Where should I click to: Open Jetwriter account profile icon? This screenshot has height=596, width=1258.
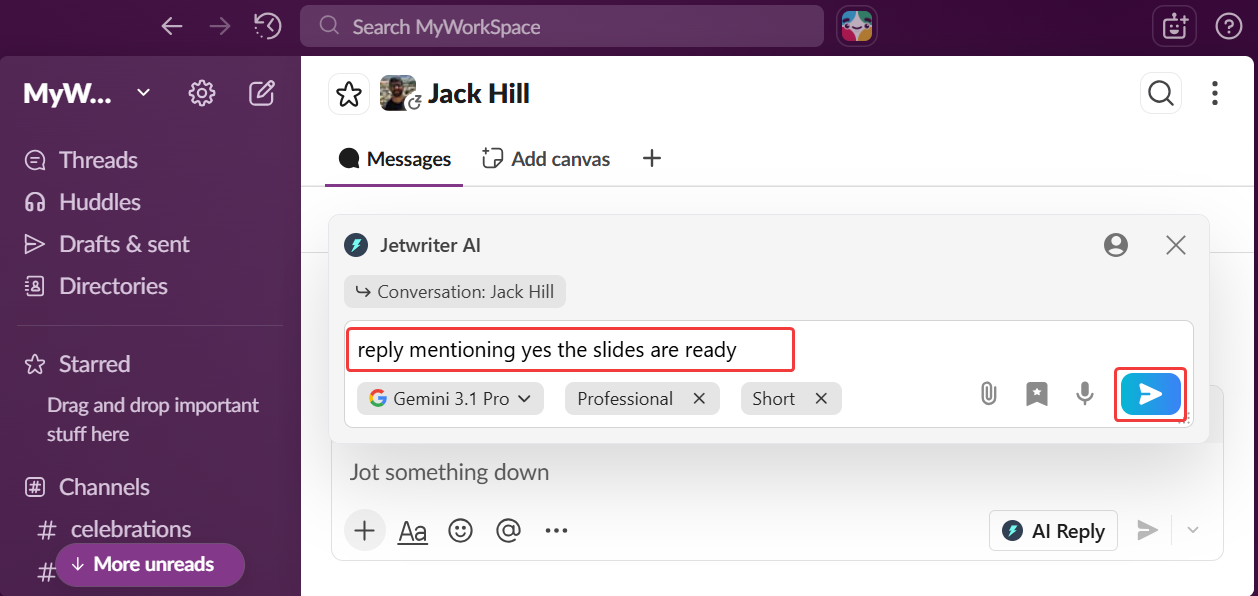coord(1116,245)
